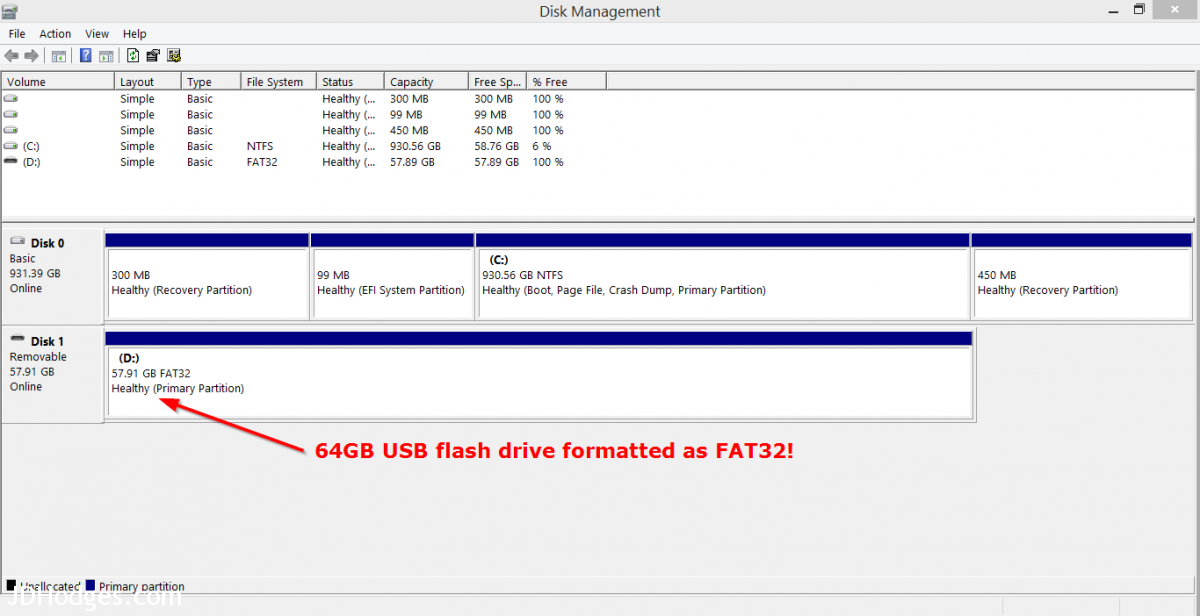Open the File menu
Screen dimensions: 1200x616
[x=16, y=33]
